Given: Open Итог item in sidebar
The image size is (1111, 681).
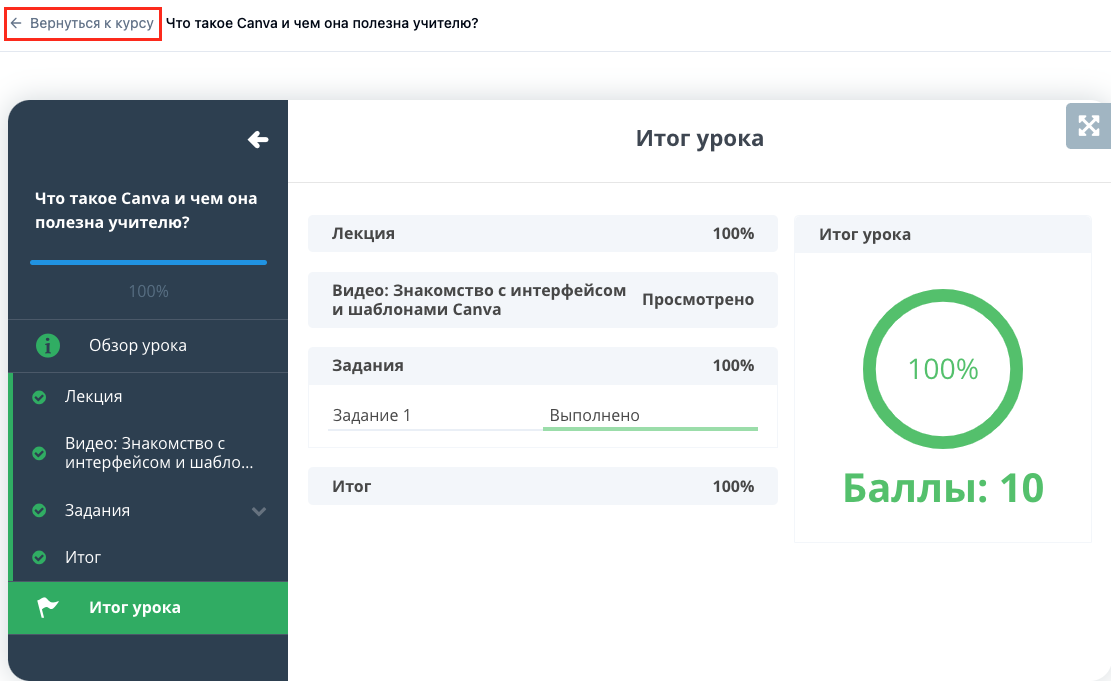Looking at the screenshot, I should pos(148,558).
